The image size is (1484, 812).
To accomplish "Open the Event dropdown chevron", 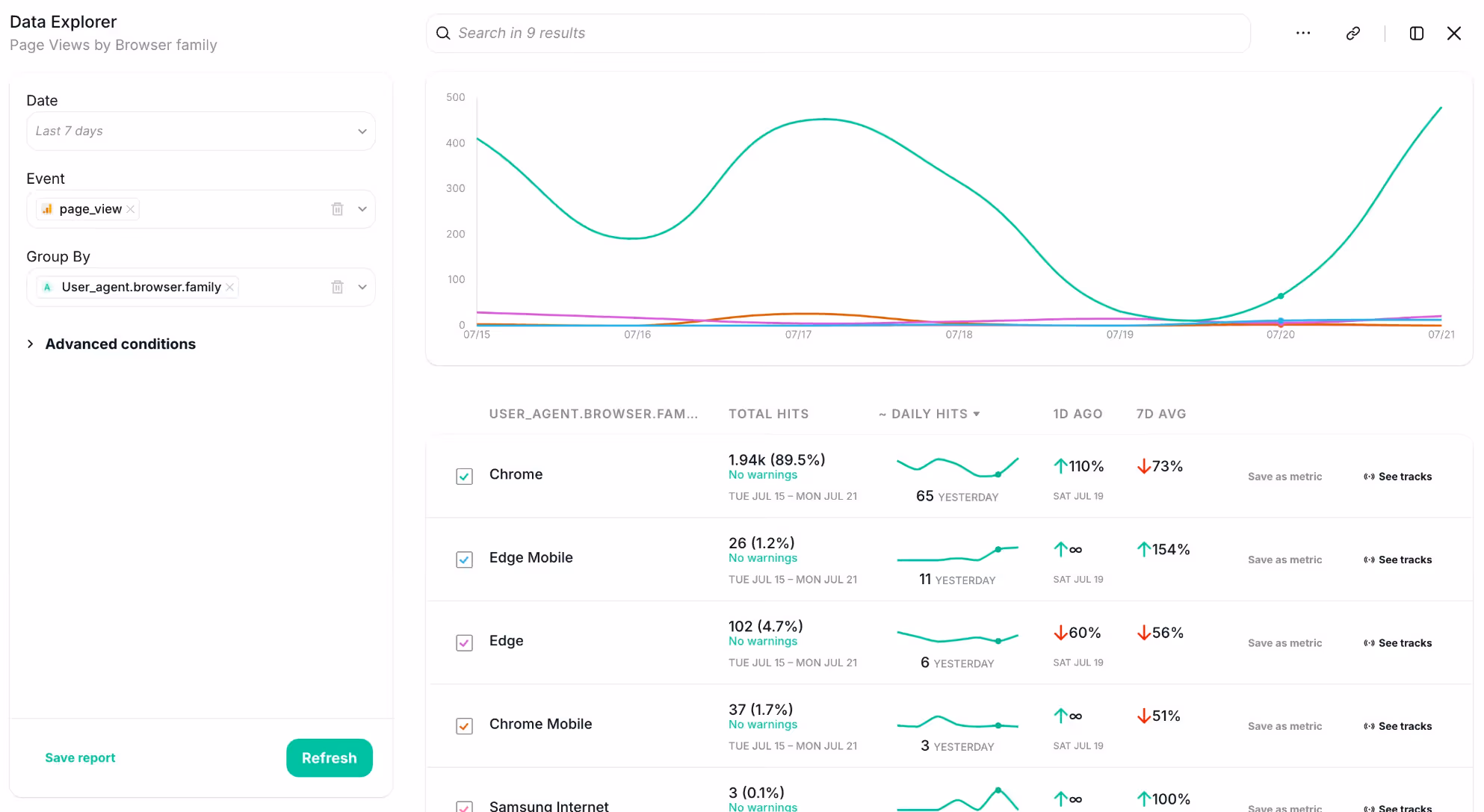I will tap(362, 209).
